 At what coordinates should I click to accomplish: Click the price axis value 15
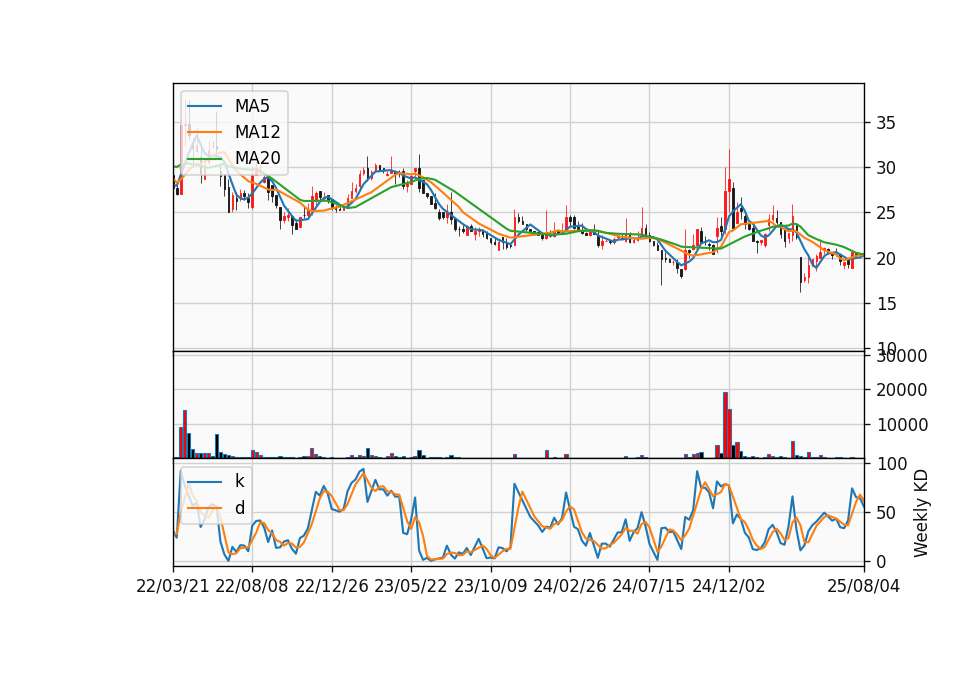[x=886, y=304]
